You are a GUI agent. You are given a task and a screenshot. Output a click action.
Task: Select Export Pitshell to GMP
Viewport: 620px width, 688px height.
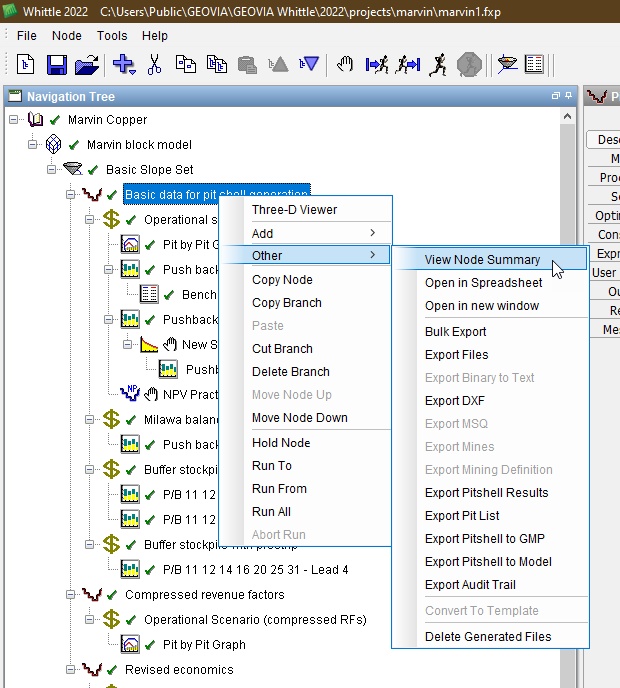coord(491,538)
